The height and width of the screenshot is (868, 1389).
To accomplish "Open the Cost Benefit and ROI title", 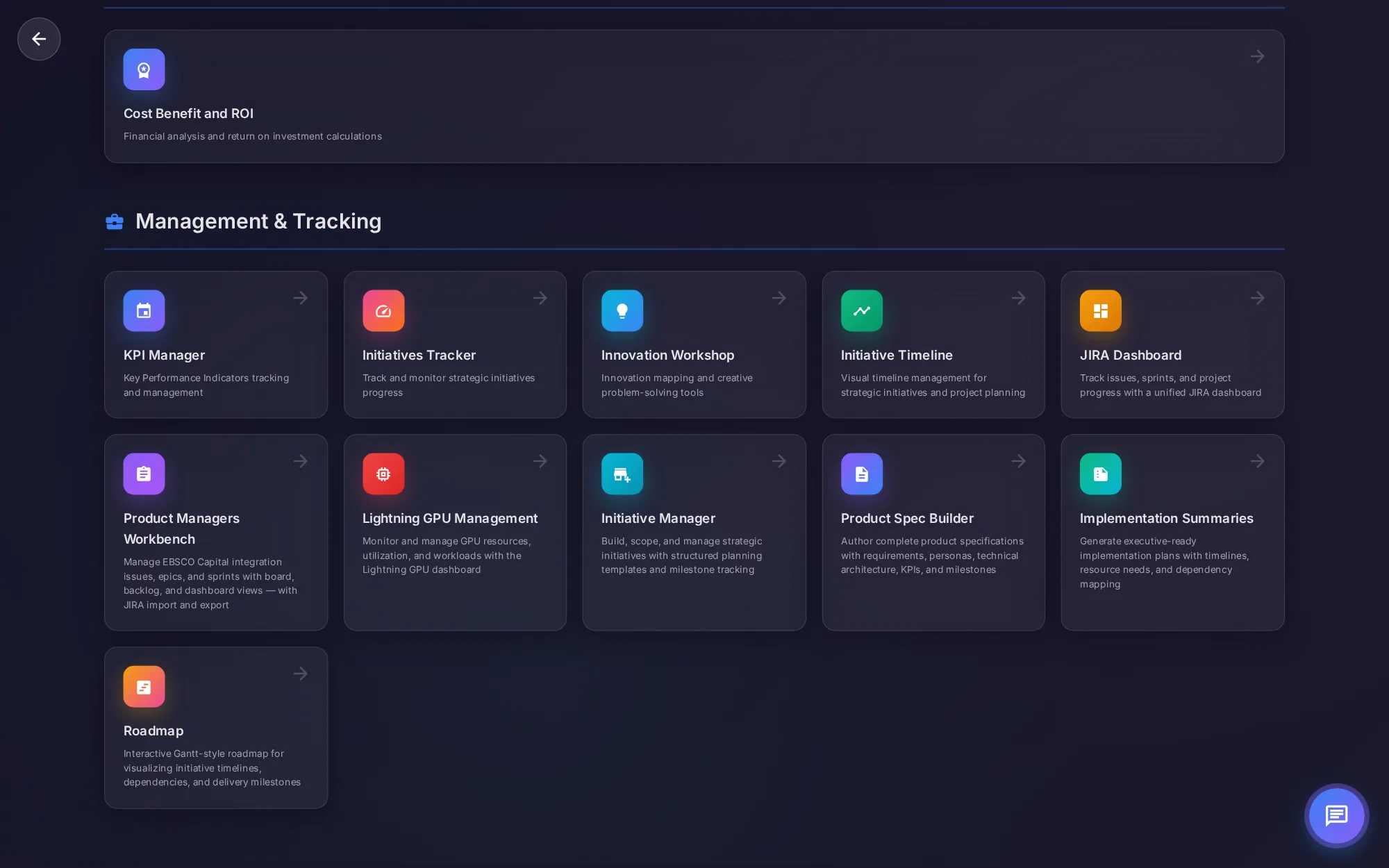I will pyautogui.click(x=188, y=113).
